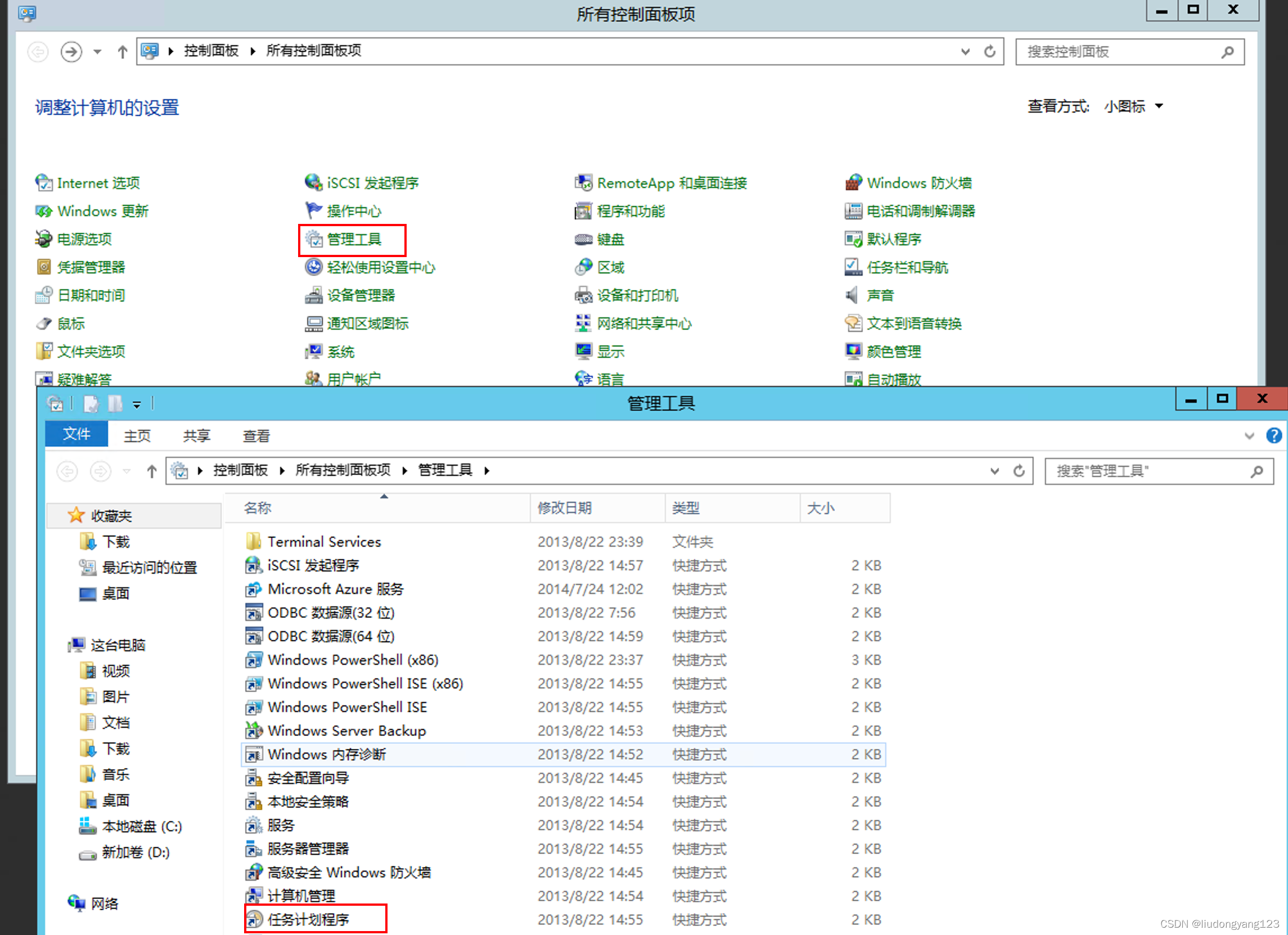
Task: Open Internet 选项 in Control Panel
Action: tap(87, 183)
